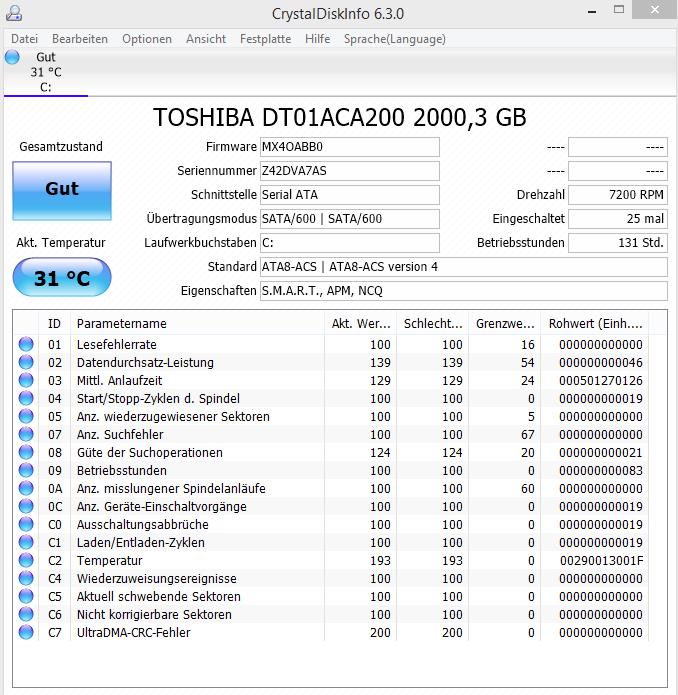The height and width of the screenshot is (695, 678).
Task: Click raw value 000000000083
Action: [x=601, y=471]
